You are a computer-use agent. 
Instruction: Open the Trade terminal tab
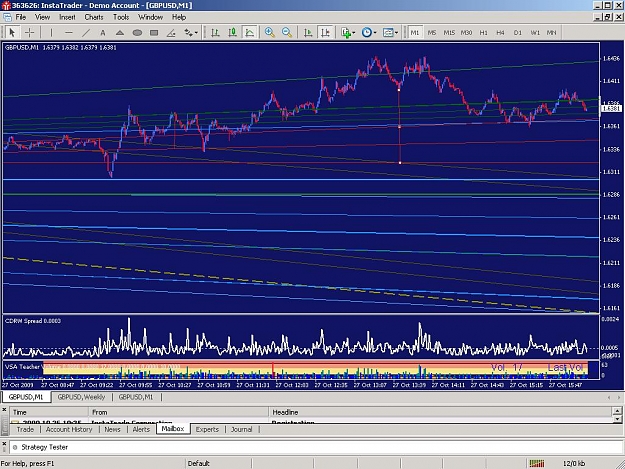[x=25, y=430]
